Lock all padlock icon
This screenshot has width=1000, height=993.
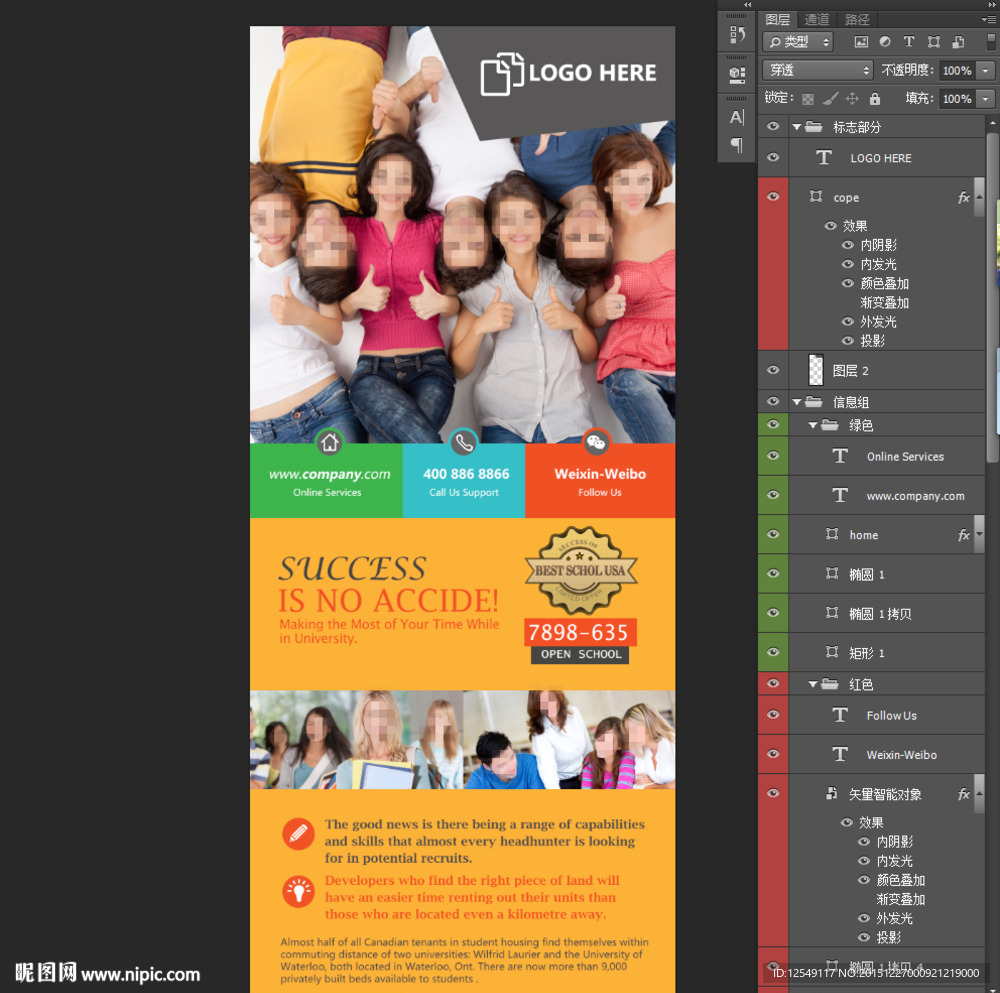pos(875,99)
